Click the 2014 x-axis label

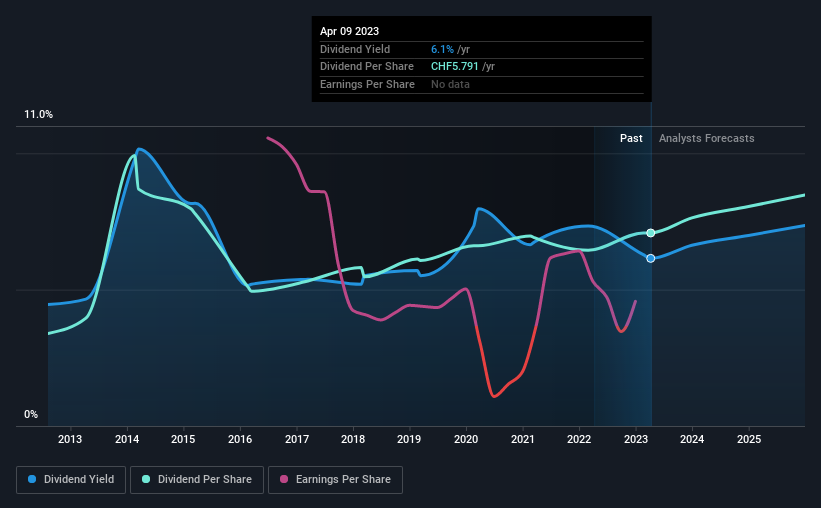click(127, 439)
